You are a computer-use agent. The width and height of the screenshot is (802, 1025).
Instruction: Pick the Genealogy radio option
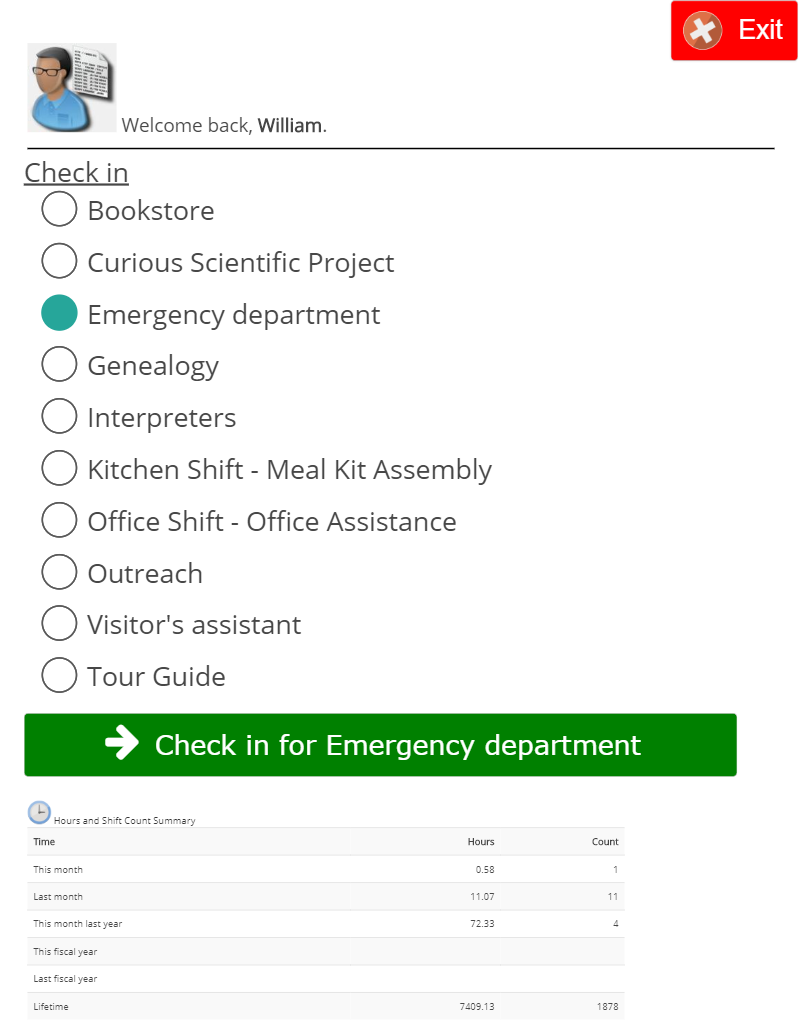pos(59,365)
